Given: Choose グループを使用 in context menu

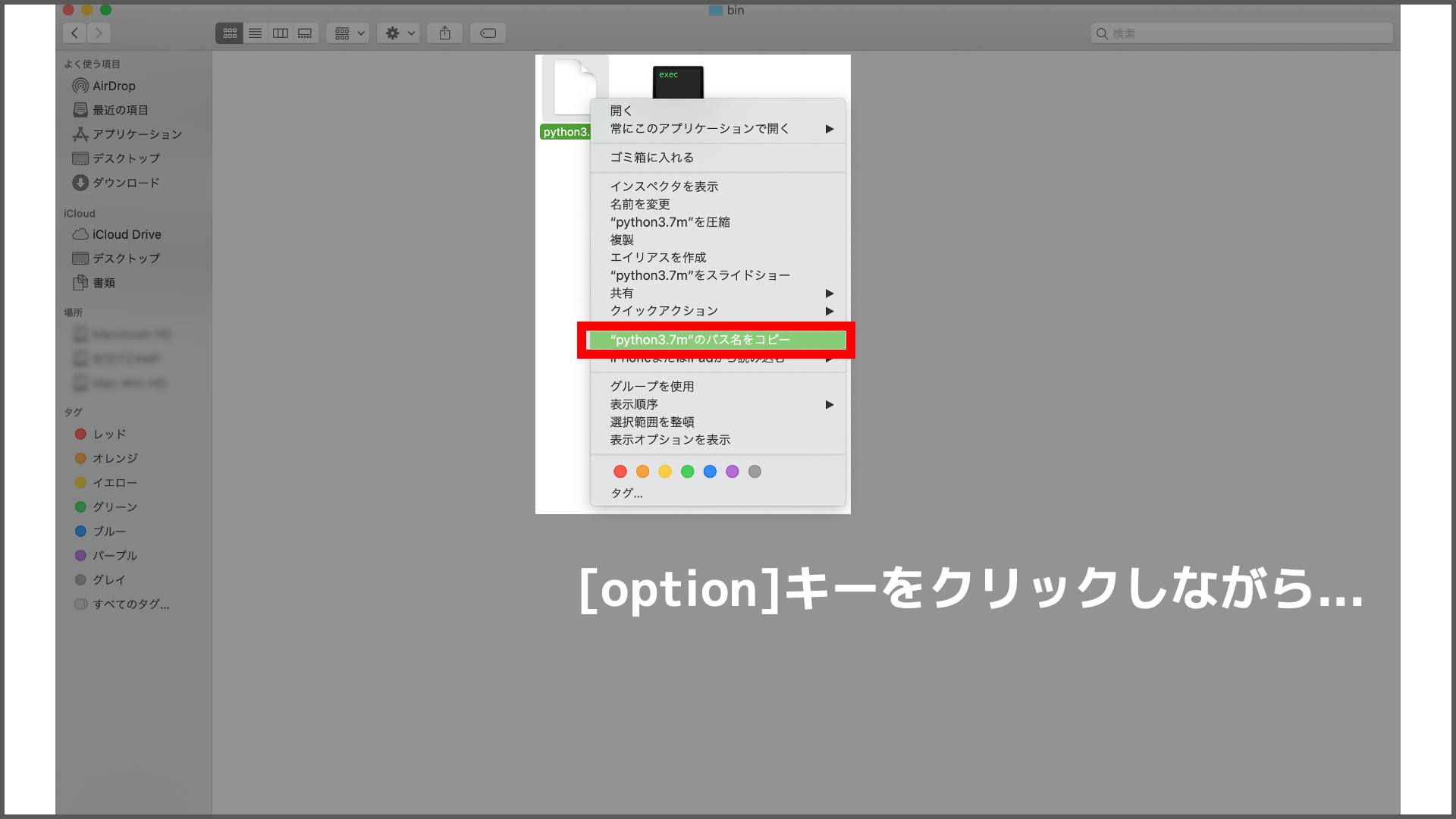Looking at the screenshot, I should click(717, 387).
